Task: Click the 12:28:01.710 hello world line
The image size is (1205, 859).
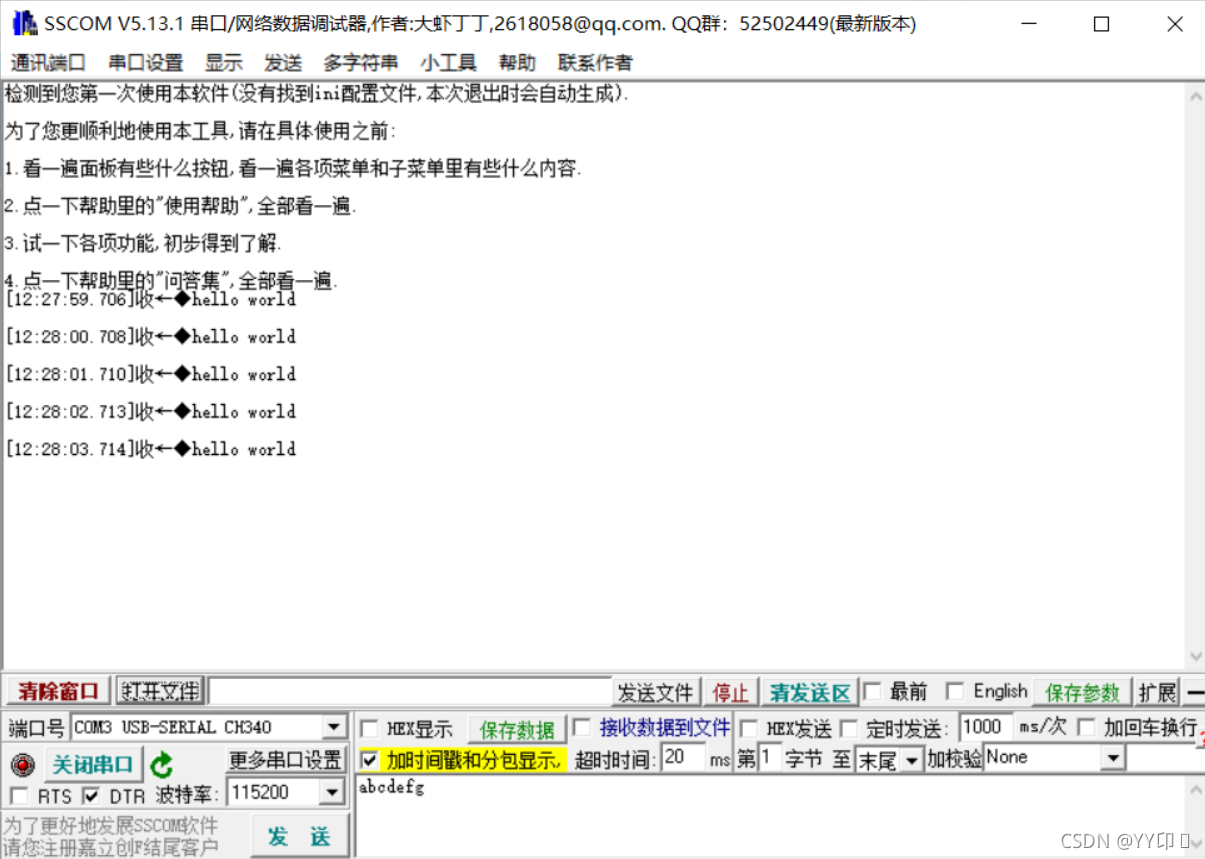Action: pos(151,375)
